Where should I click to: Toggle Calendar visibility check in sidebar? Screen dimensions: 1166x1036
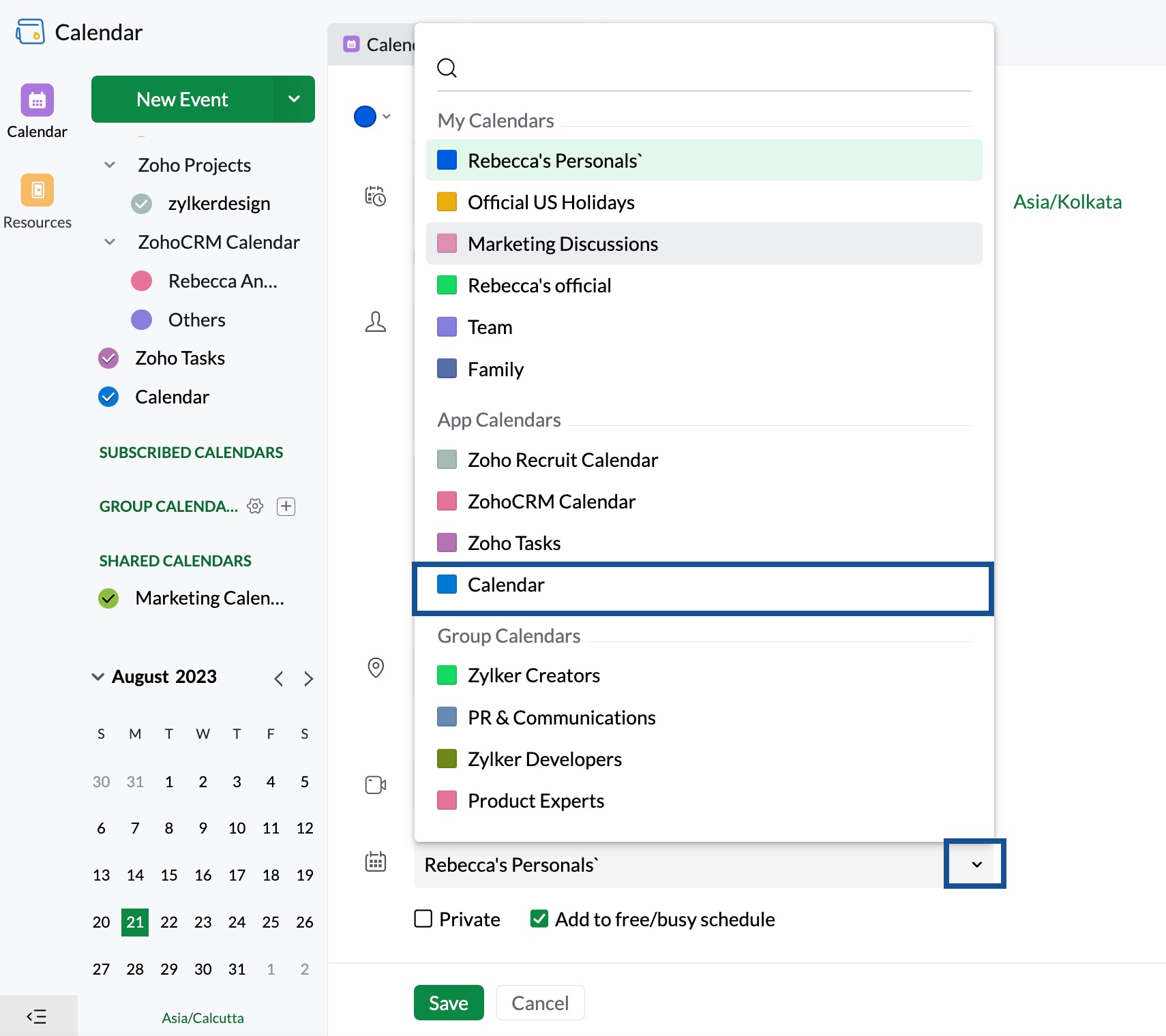point(108,397)
